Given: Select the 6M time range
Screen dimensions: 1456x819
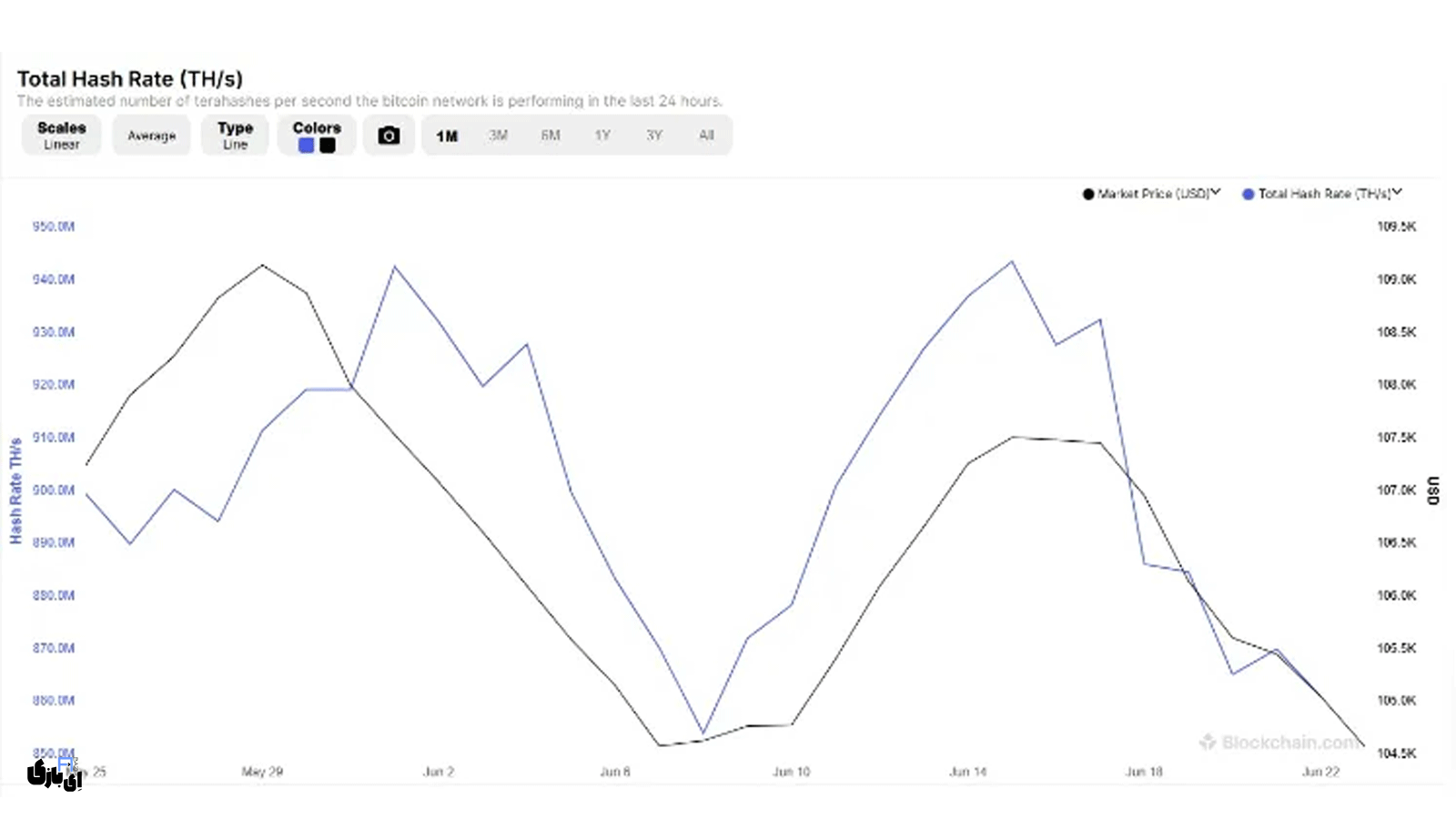Looking at the screenshot, I should pyautogui.click(x=551, y=136).
